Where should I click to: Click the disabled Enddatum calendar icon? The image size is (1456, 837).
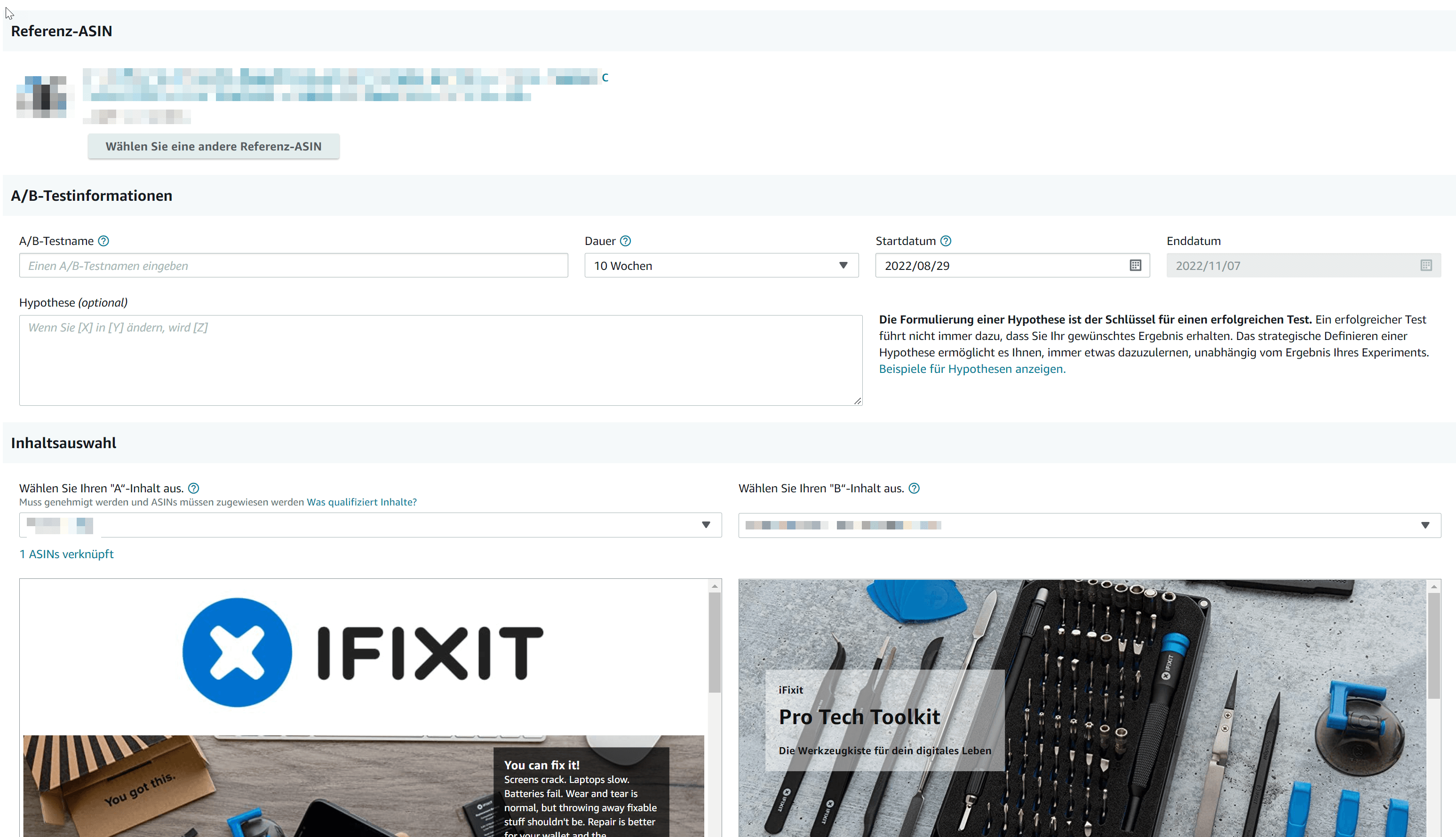coord(1426,265)
